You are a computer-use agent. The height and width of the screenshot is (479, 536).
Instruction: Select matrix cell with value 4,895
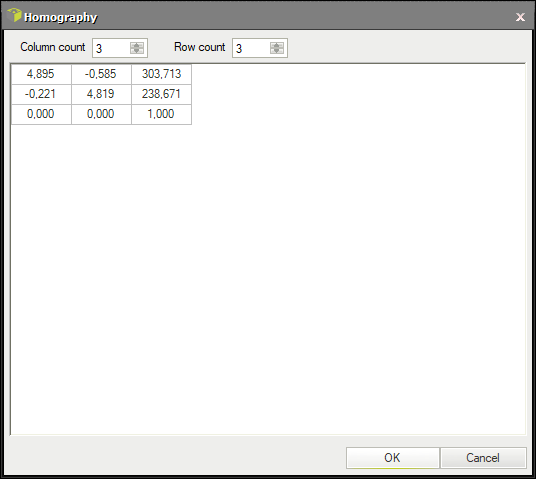(41, 74)
